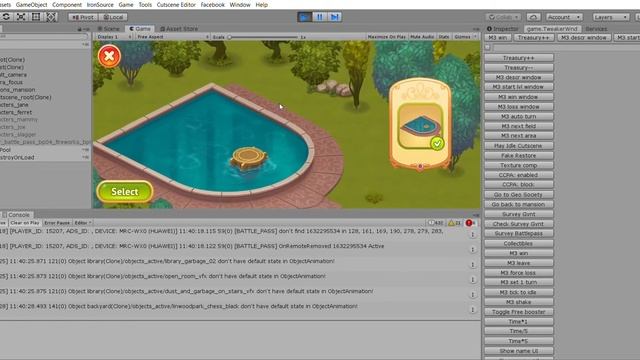Switch to the Inspector tab
Screen dimensions: 640x360
[x=503, y=29]
